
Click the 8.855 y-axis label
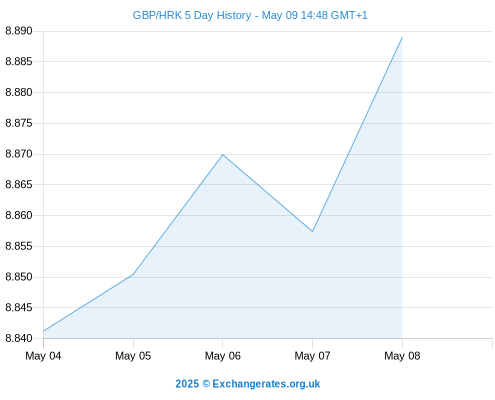(19, 246)
